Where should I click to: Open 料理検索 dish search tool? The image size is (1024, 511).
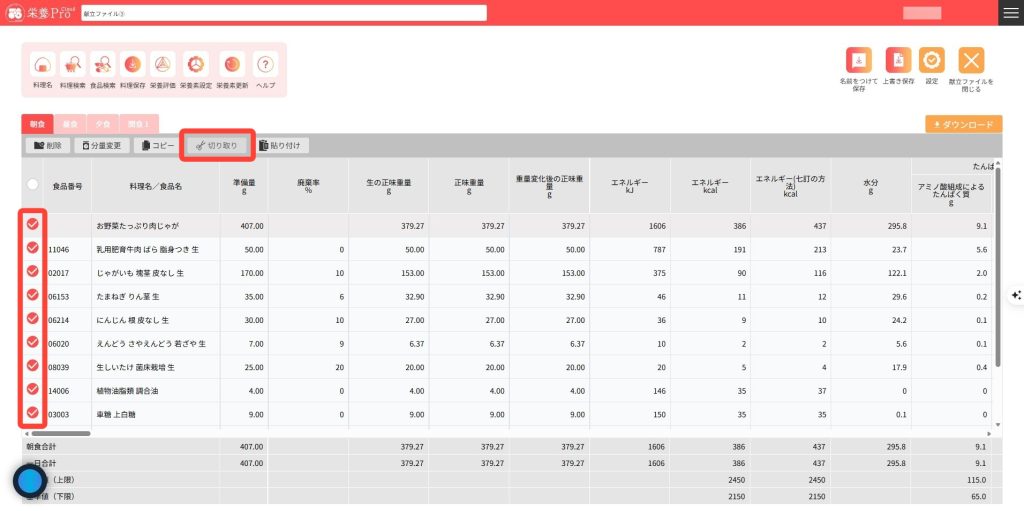point(73,65)
